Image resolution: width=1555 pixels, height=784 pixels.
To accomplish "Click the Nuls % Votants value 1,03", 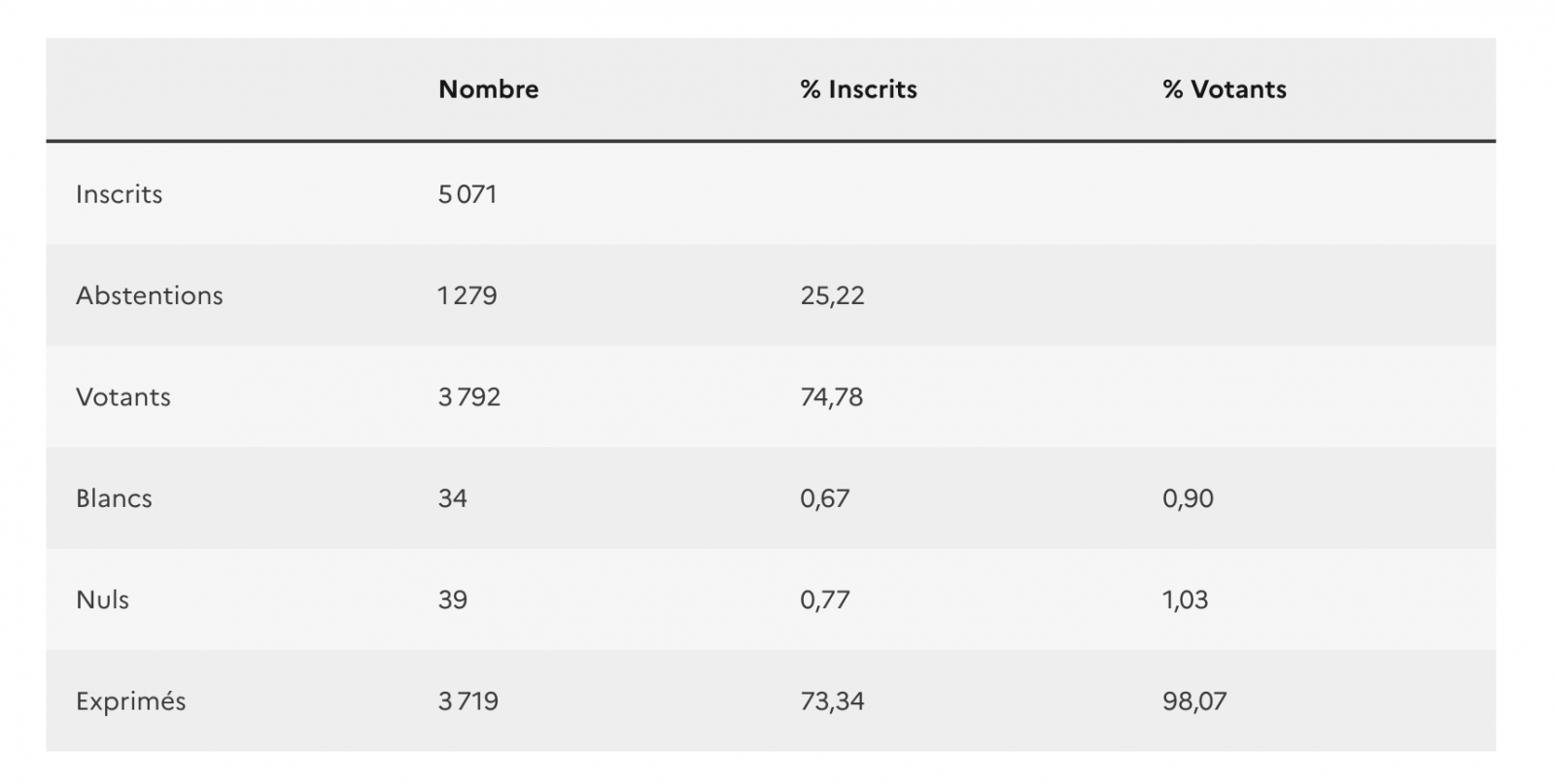I will [x=1185, y=599].
